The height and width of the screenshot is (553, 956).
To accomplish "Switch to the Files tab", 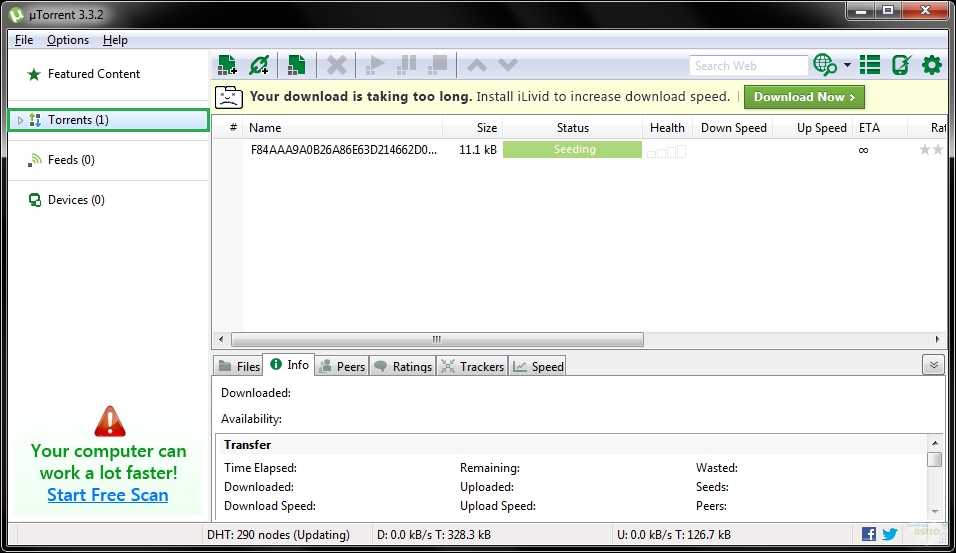I will pos(239,366).
